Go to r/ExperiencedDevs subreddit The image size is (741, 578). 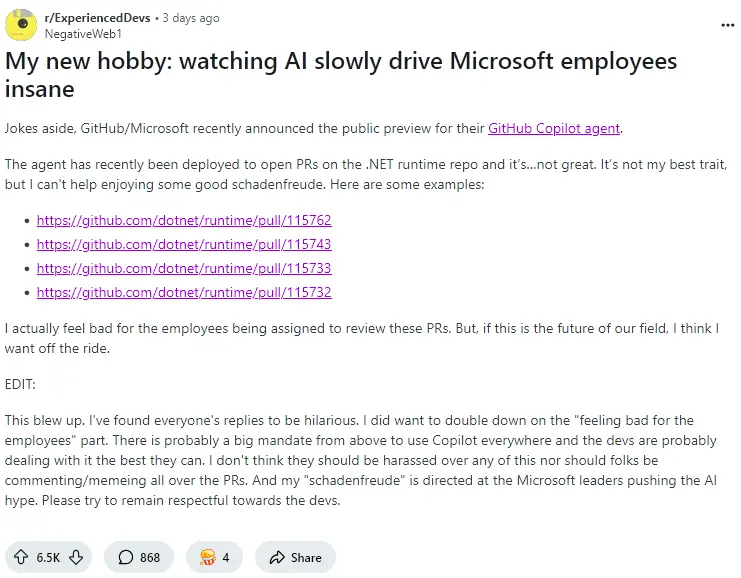pos(97,18)
